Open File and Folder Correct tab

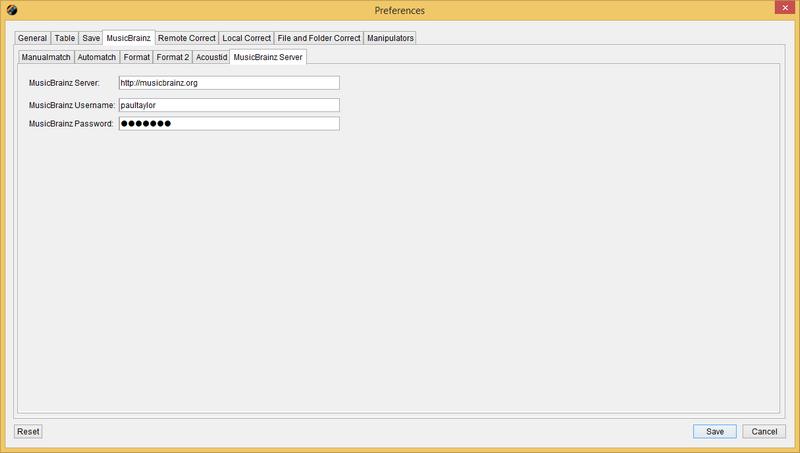[x=319, y=38]
